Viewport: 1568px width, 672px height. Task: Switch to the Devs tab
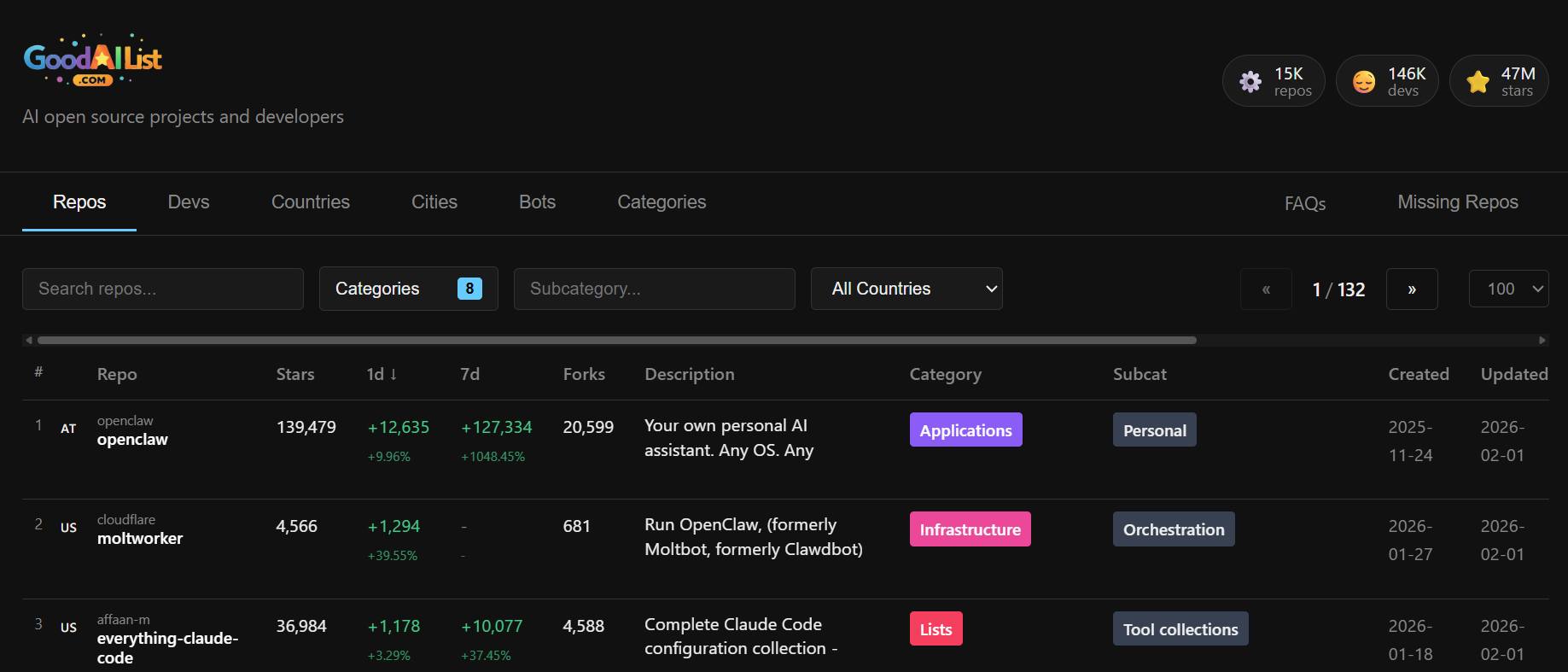click(189, 202)
